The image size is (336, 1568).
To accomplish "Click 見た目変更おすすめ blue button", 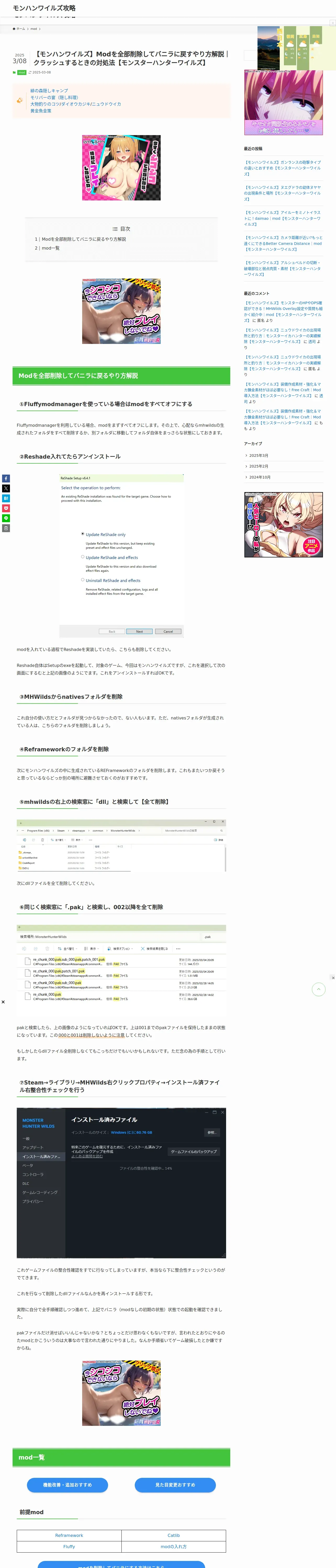I will point(175,1485).
